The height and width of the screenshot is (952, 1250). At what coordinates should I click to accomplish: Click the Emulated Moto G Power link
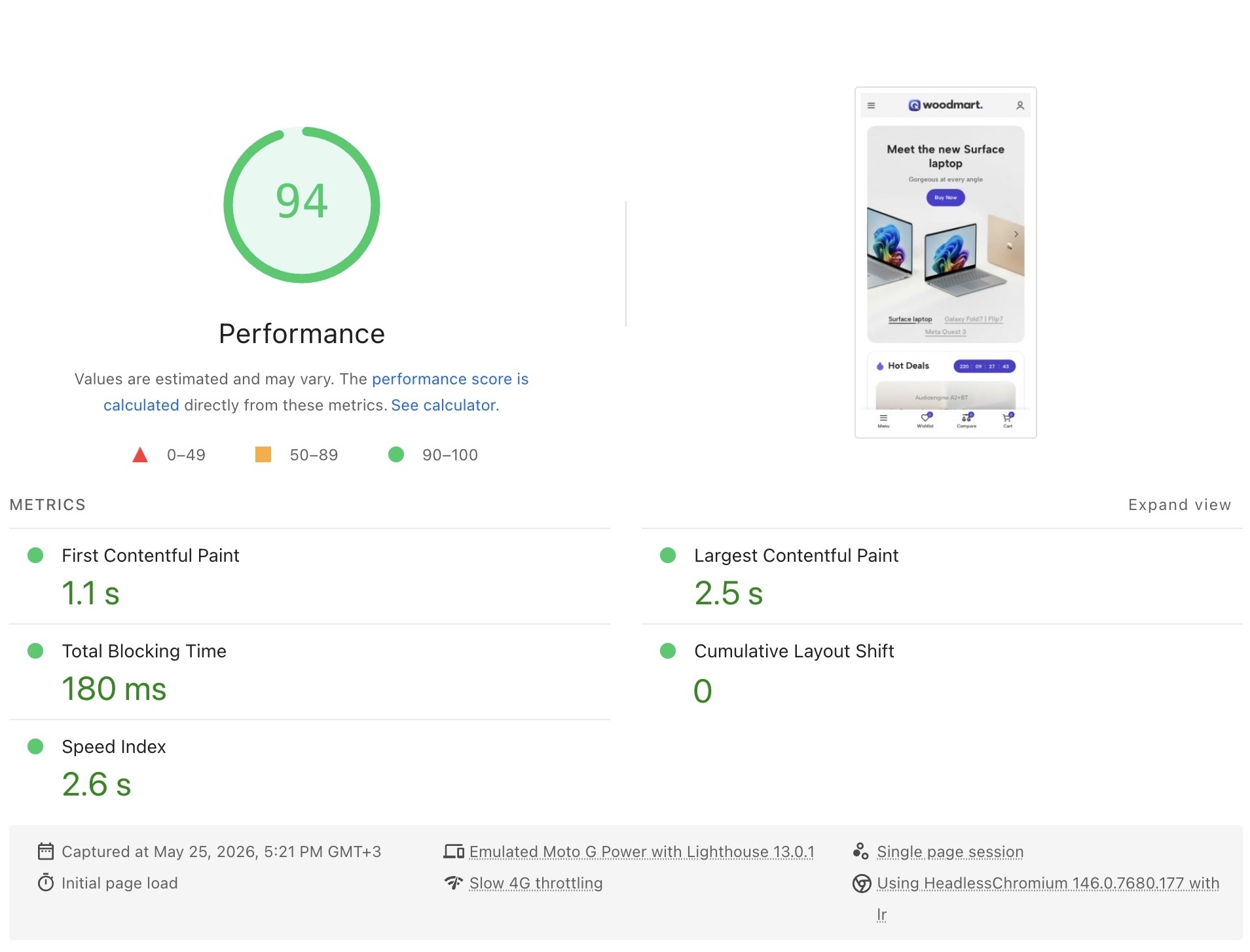642,852
